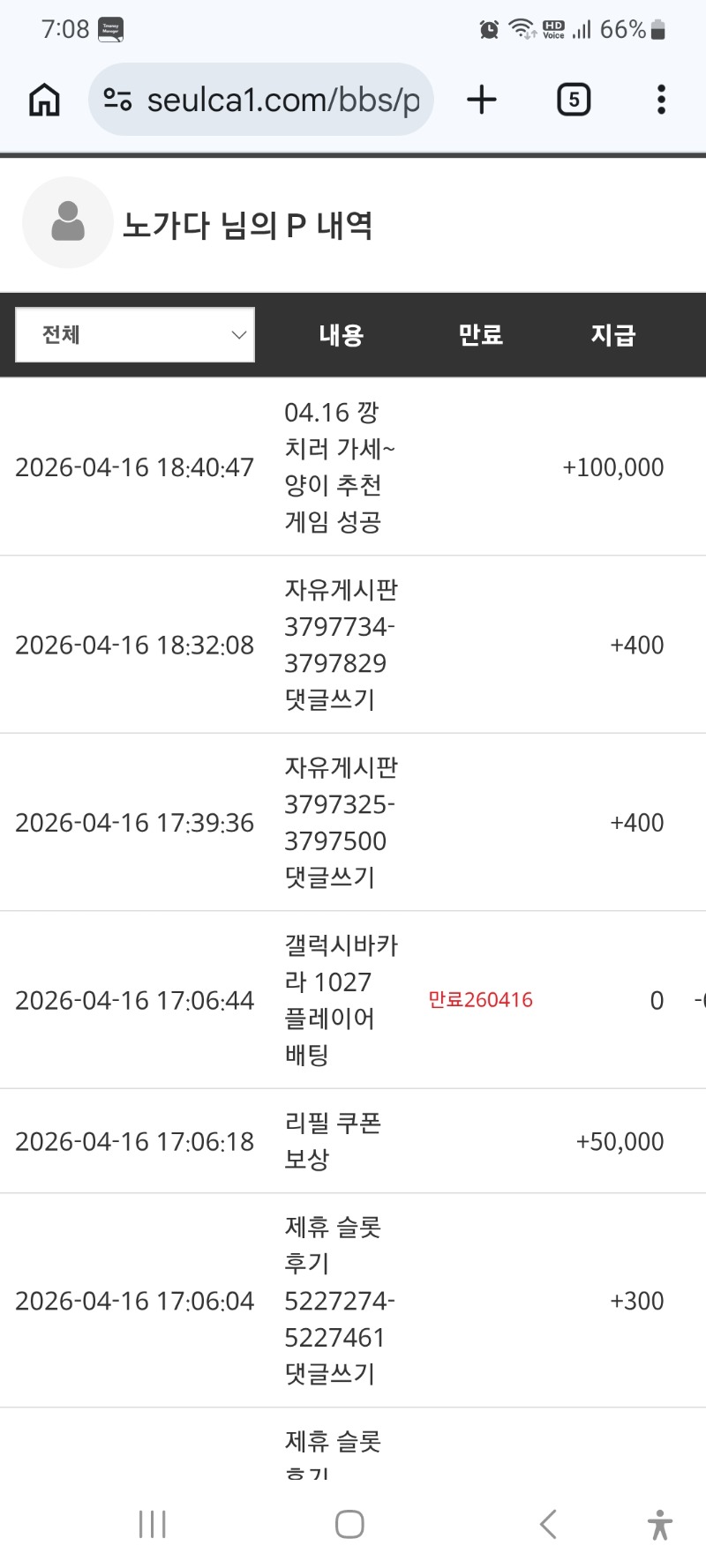
Task: Click the seulca1.com address bar
Action: [x=282, y=100]
